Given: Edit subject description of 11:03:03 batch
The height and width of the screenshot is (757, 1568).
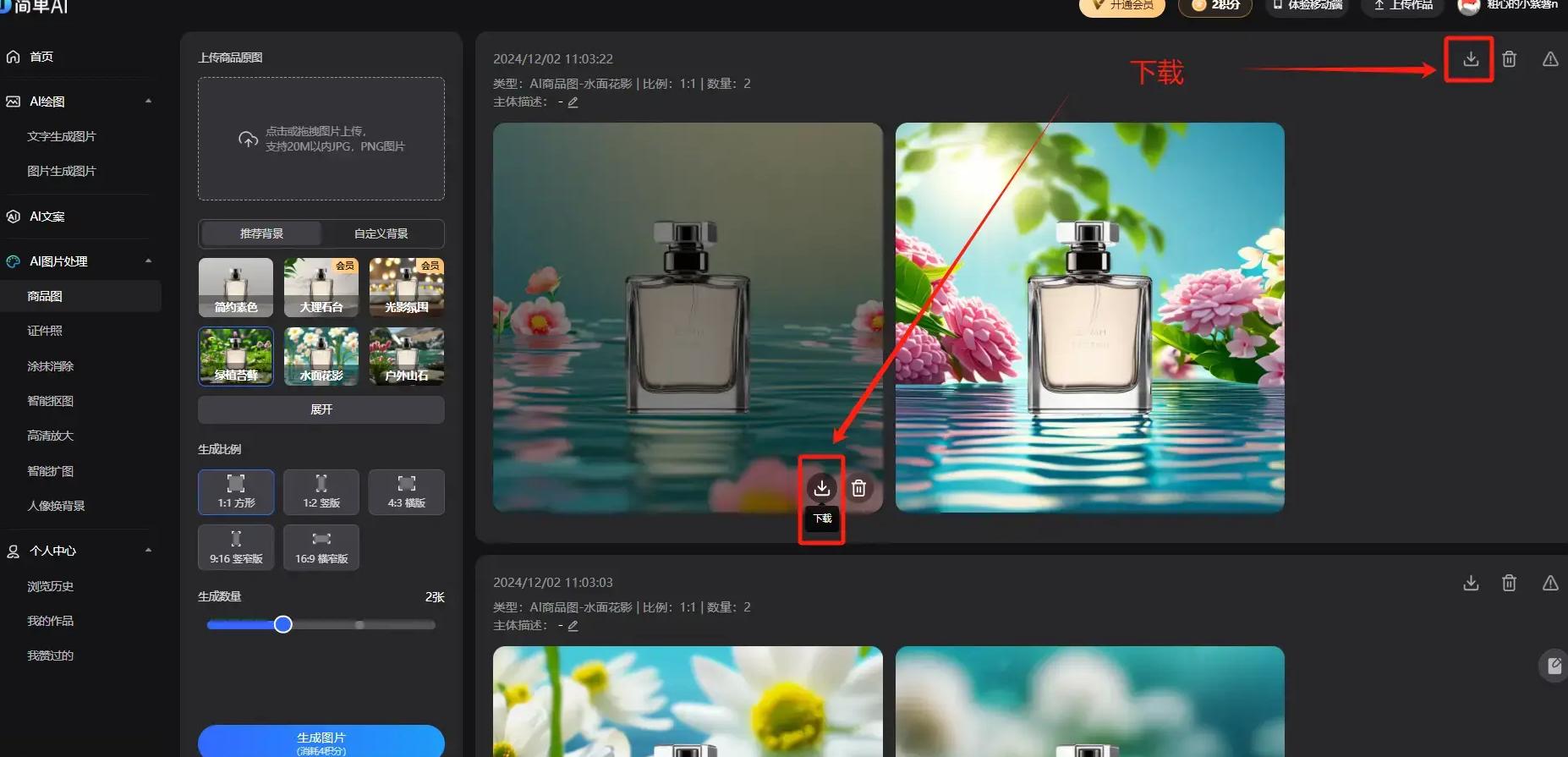Looking at the screenshot, I should [573, 626].
